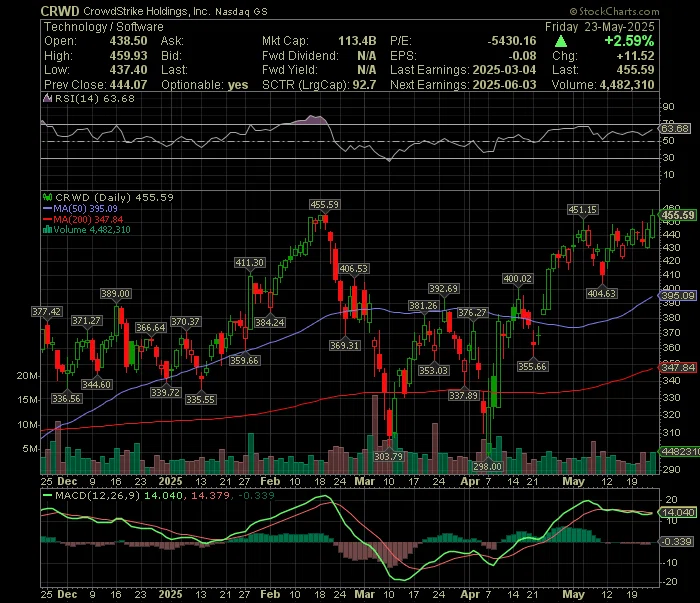Click the 404.63 price label in May
The height and width of the screenshot is (603, 700).
(x=602, y=293)
